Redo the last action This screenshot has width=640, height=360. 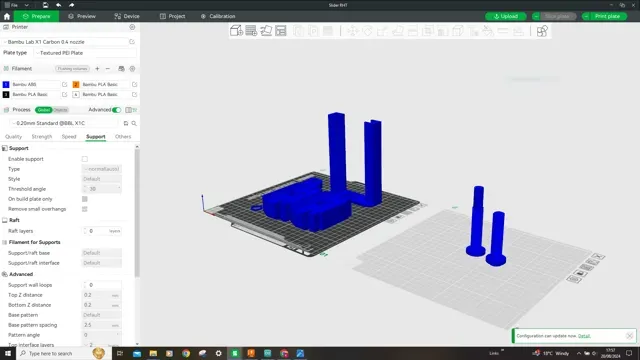coord(71,5)
